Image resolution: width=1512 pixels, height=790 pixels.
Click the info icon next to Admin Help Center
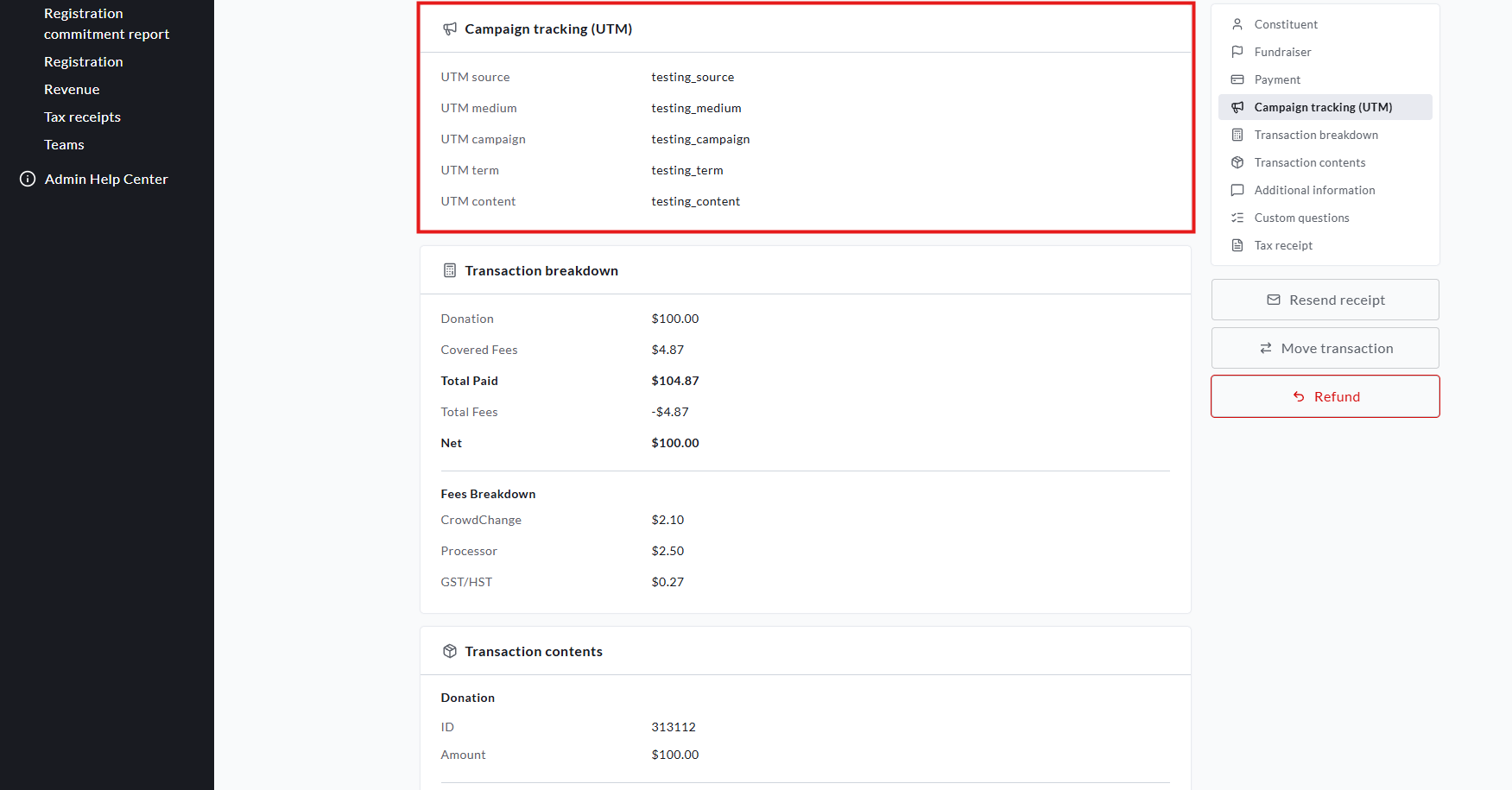click(28, 179)
